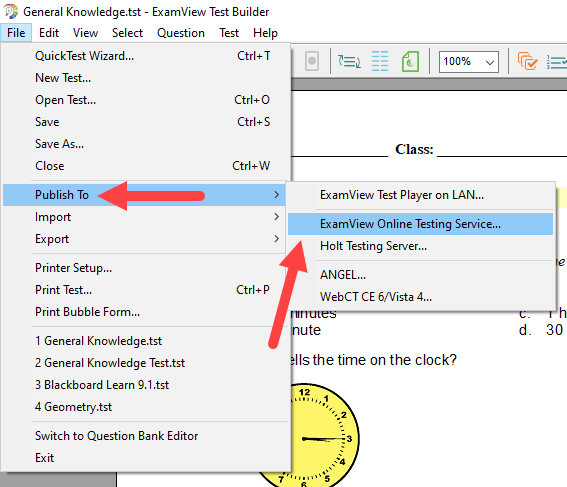The image size is (567, 487).
Task: Choose Holt Testing Server submenu entry
Action: click(420, 246)
